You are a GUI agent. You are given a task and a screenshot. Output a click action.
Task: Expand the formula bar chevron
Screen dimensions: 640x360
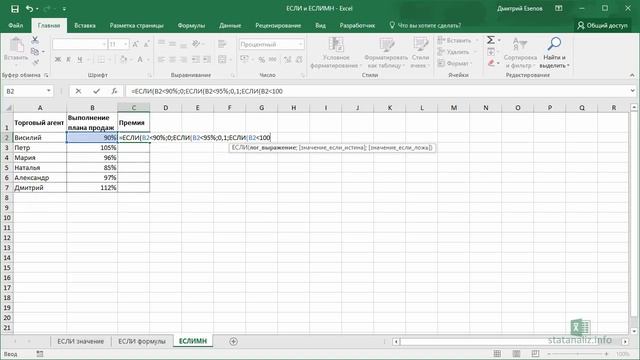(632, 91)
